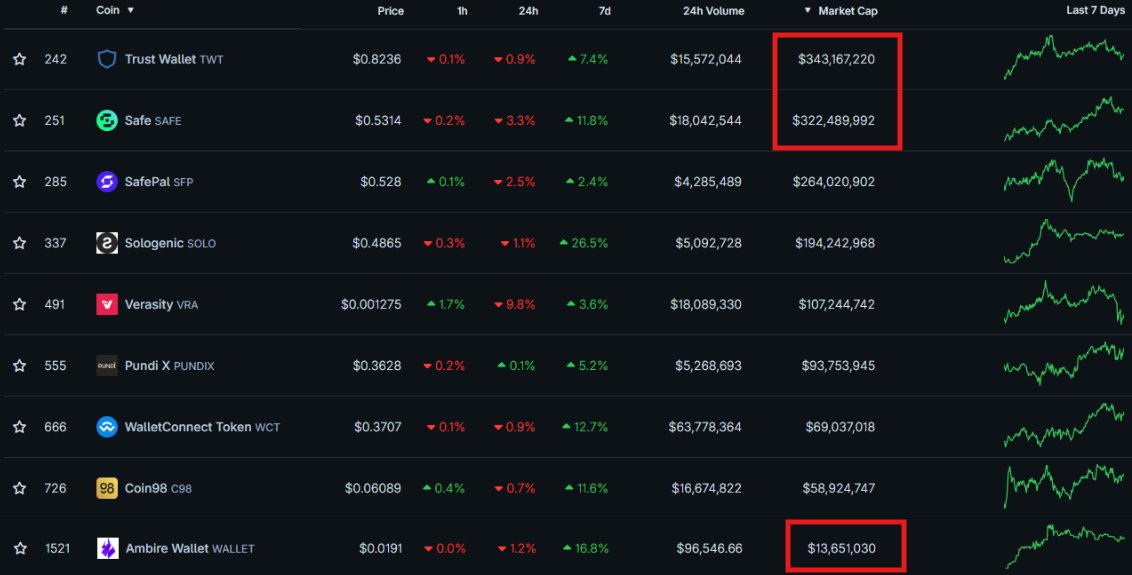Open the Coin98 C98 link
This screenshot has height=575, width=1132.
[158, 488]
